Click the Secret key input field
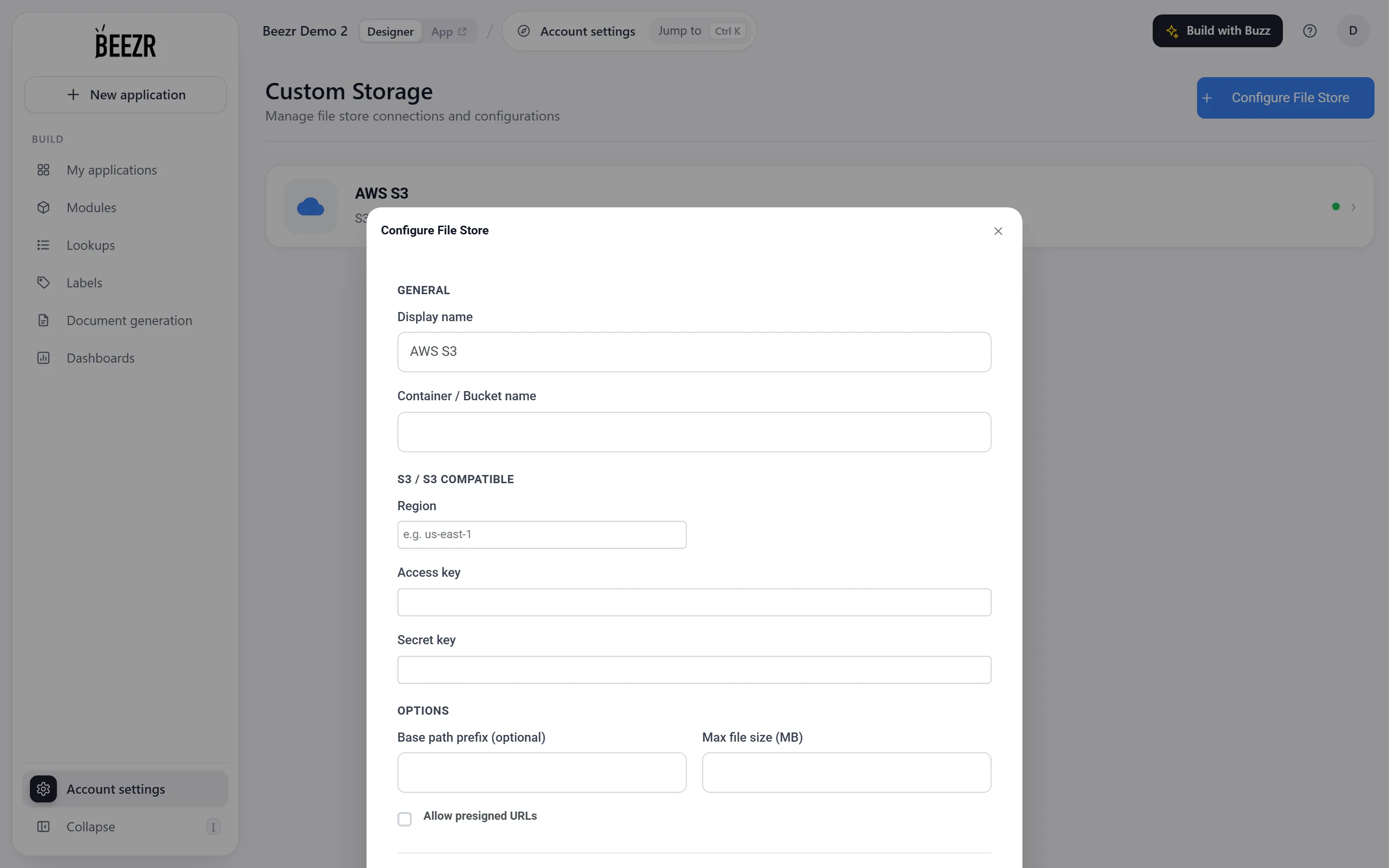Viewport: 1389px width, 868px height. tap(694, 669)
